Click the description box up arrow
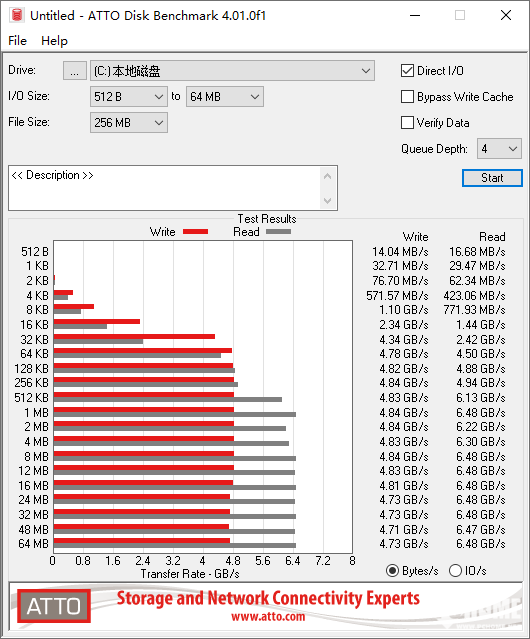Image resolution: width=530 pixels, height=639 pixels. [327, 176]
